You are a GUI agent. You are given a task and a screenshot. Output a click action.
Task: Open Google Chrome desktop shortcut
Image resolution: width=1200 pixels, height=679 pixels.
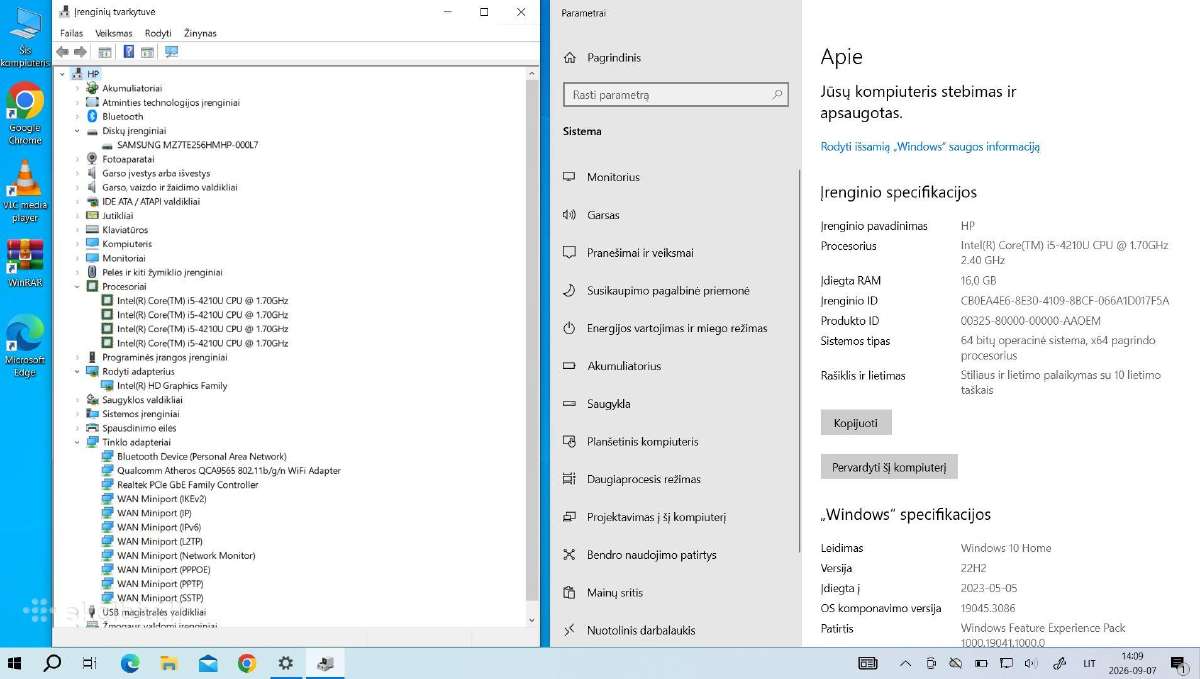click(25, 113)
